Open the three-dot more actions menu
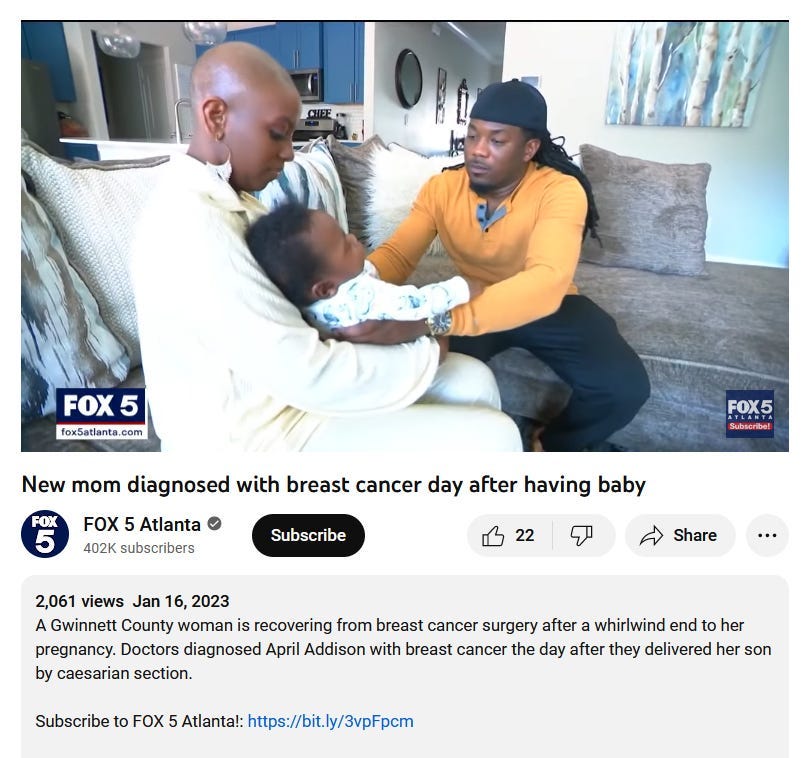 [767, 536]
